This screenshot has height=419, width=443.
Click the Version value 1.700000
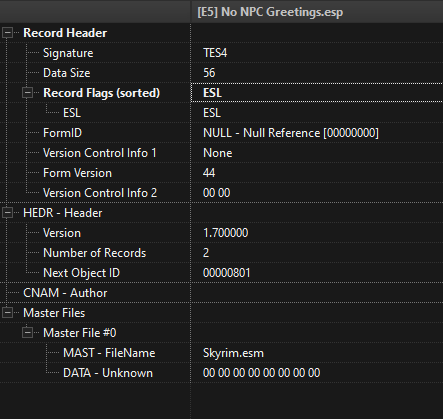tap(226, 233)
